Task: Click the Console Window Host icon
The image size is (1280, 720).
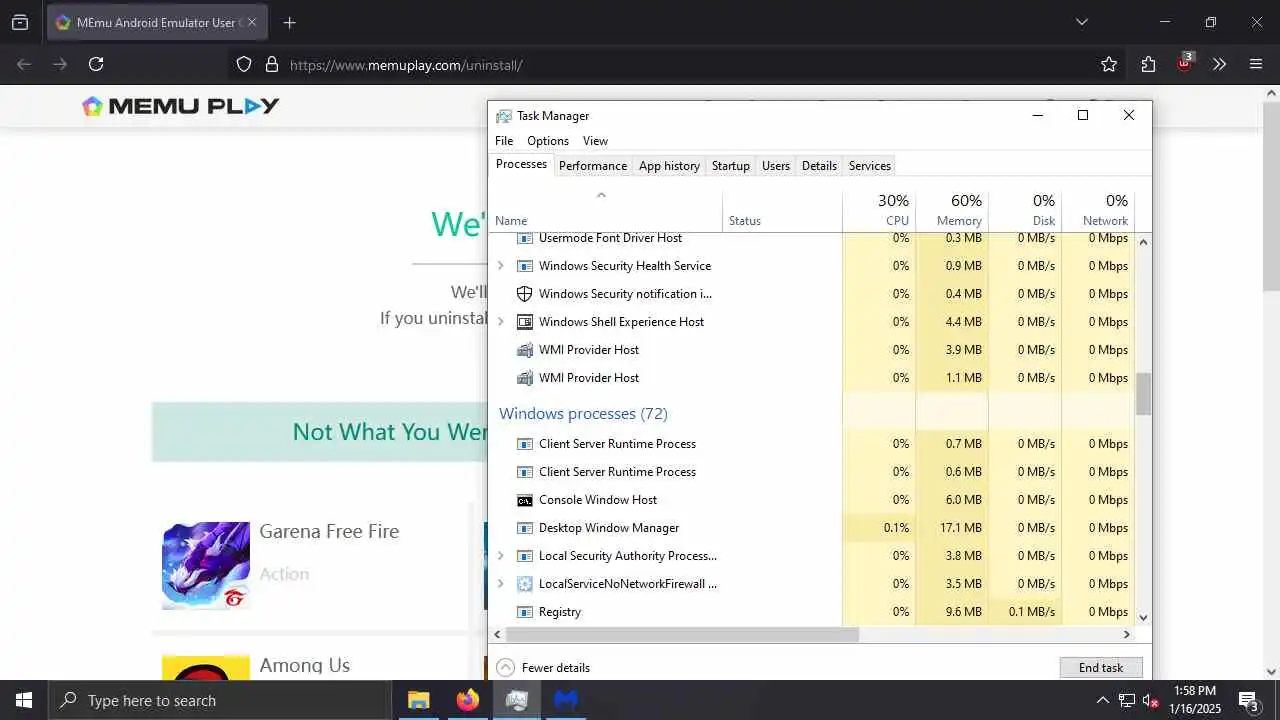Action: pyautogui.click(x=524, y=500)
